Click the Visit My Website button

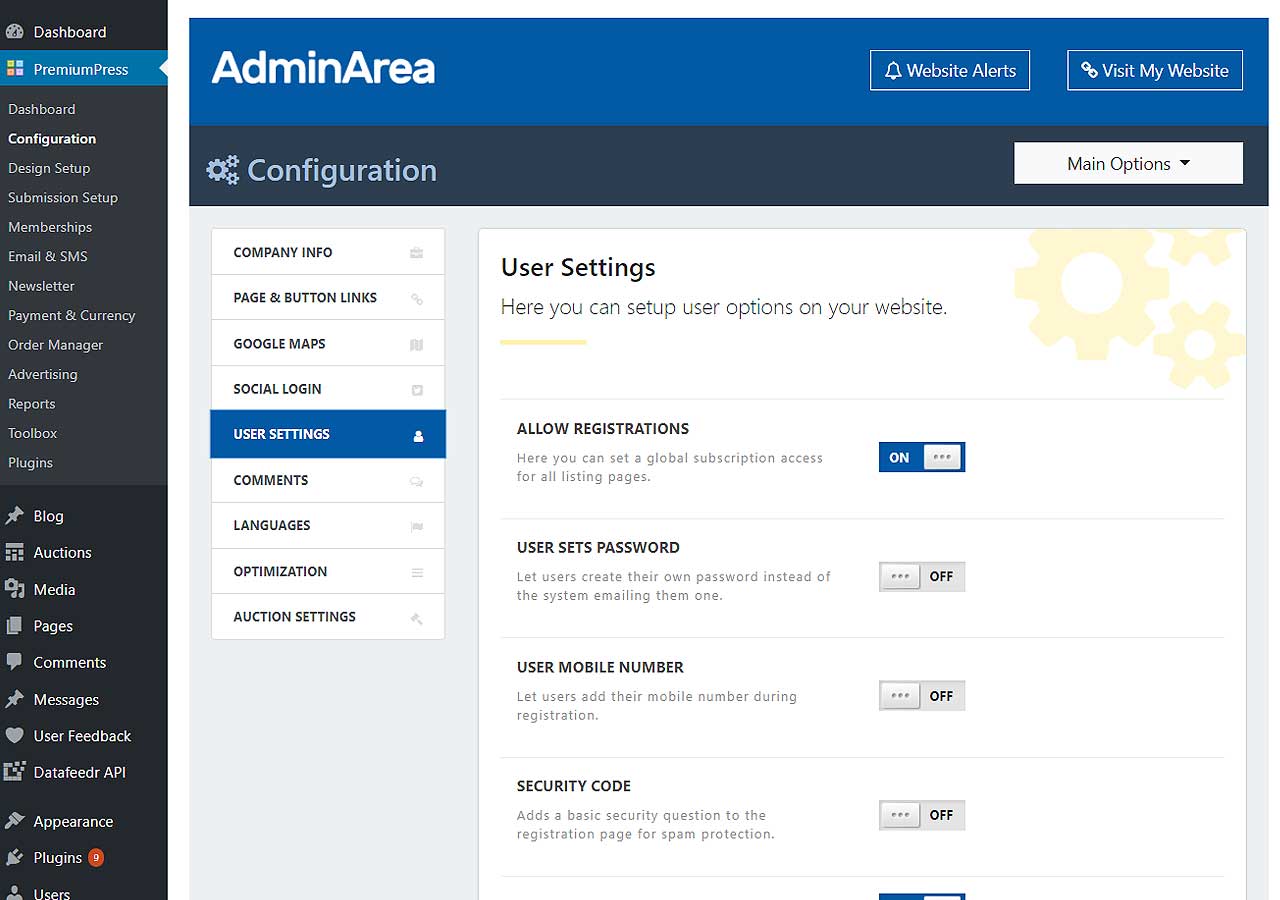pyautogui.click(x=1154, y=71)
